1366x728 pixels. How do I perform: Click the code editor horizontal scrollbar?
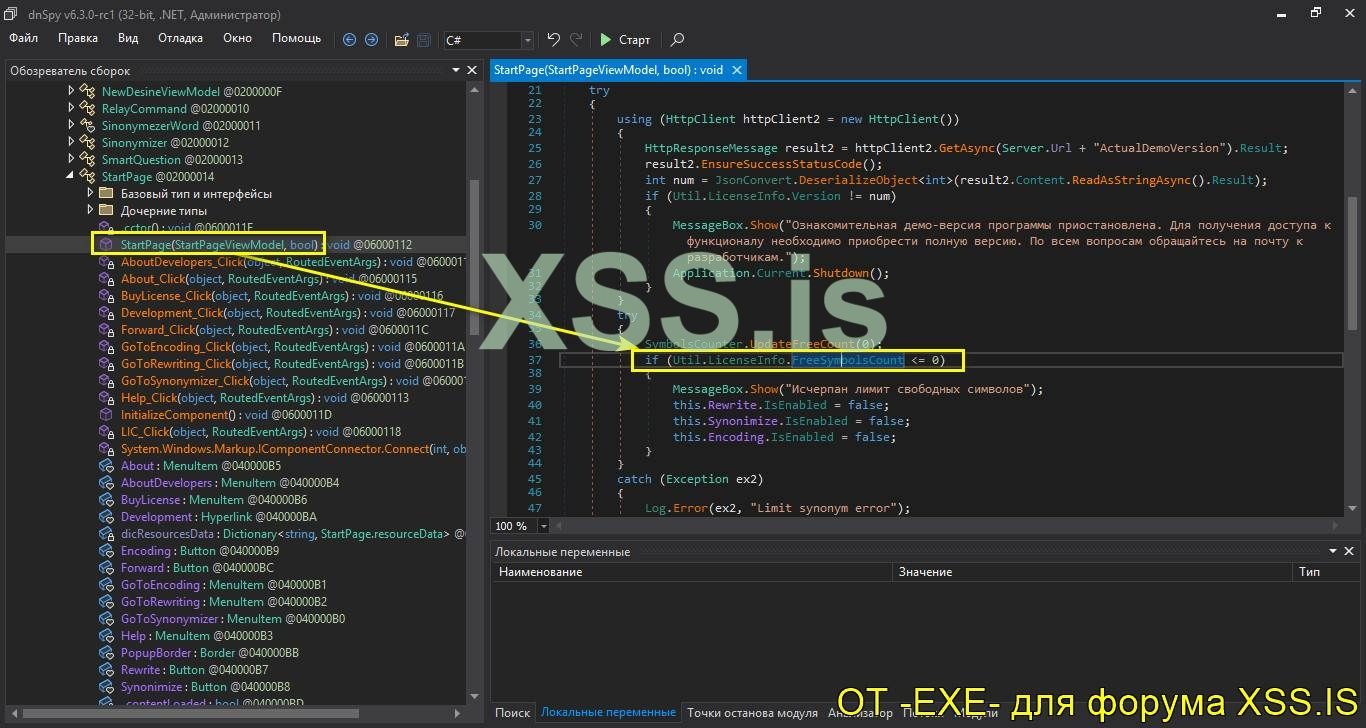[x=948, y=526]
